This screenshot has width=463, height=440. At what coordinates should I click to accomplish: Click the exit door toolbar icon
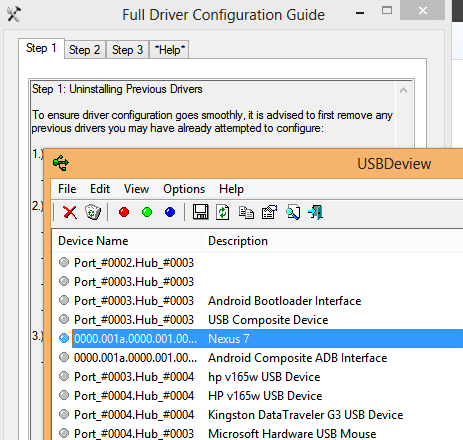click(x=316, y=212)
